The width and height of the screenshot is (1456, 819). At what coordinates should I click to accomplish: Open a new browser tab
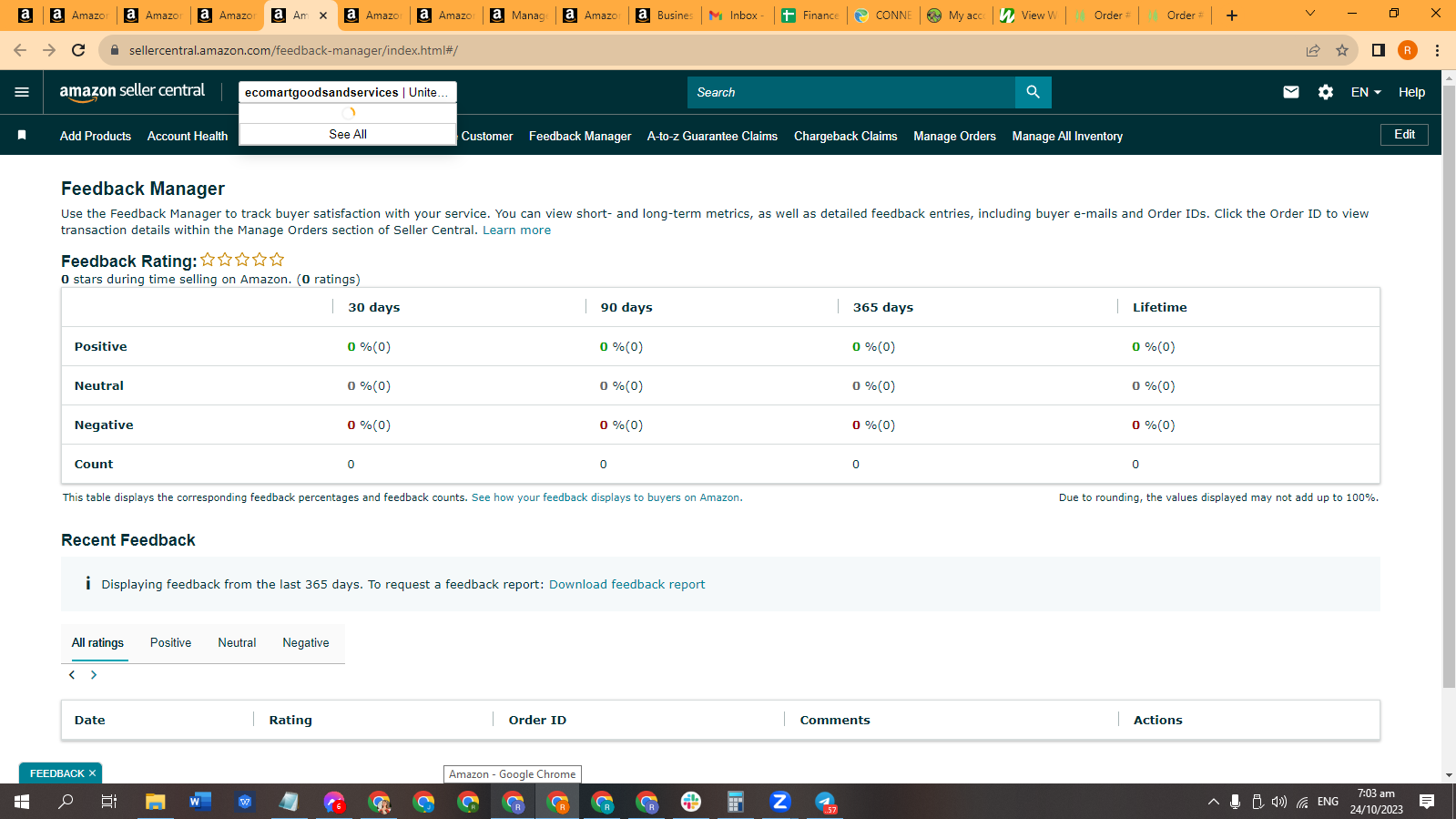tap(1232, 15)
